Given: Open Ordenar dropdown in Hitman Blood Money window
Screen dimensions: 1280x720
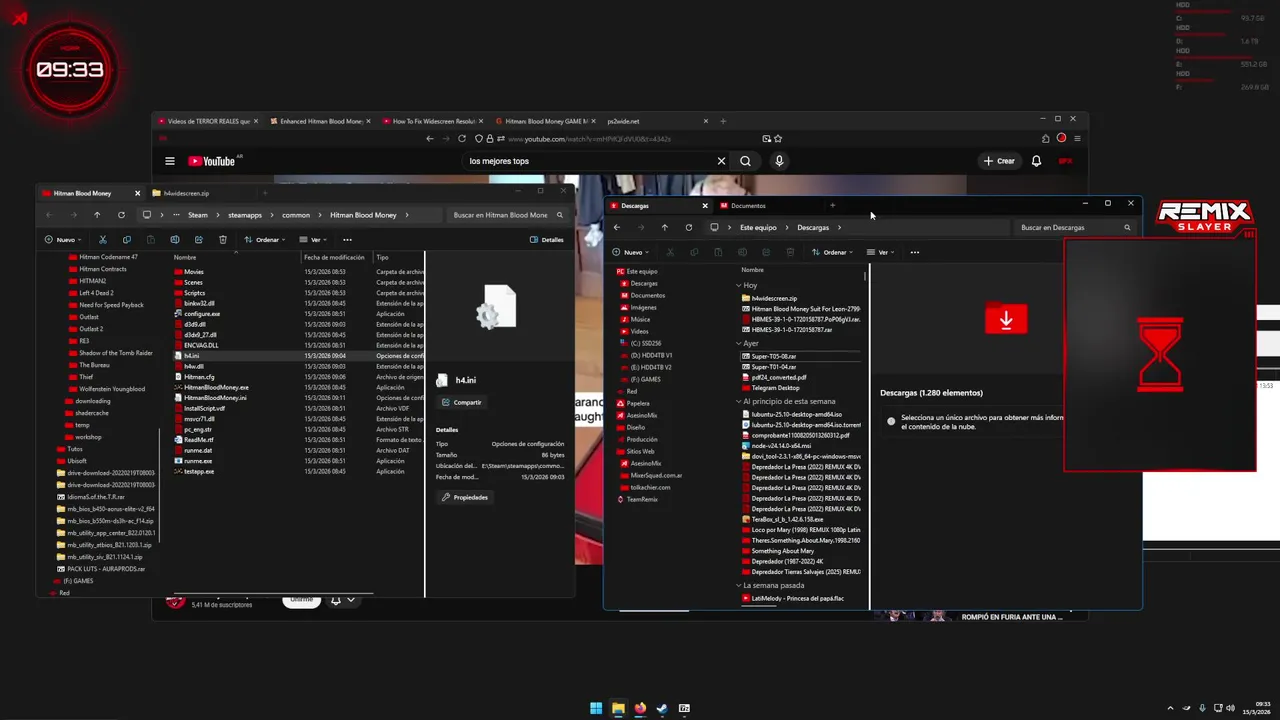Looking at the screenshot, I should coord(265,240).
